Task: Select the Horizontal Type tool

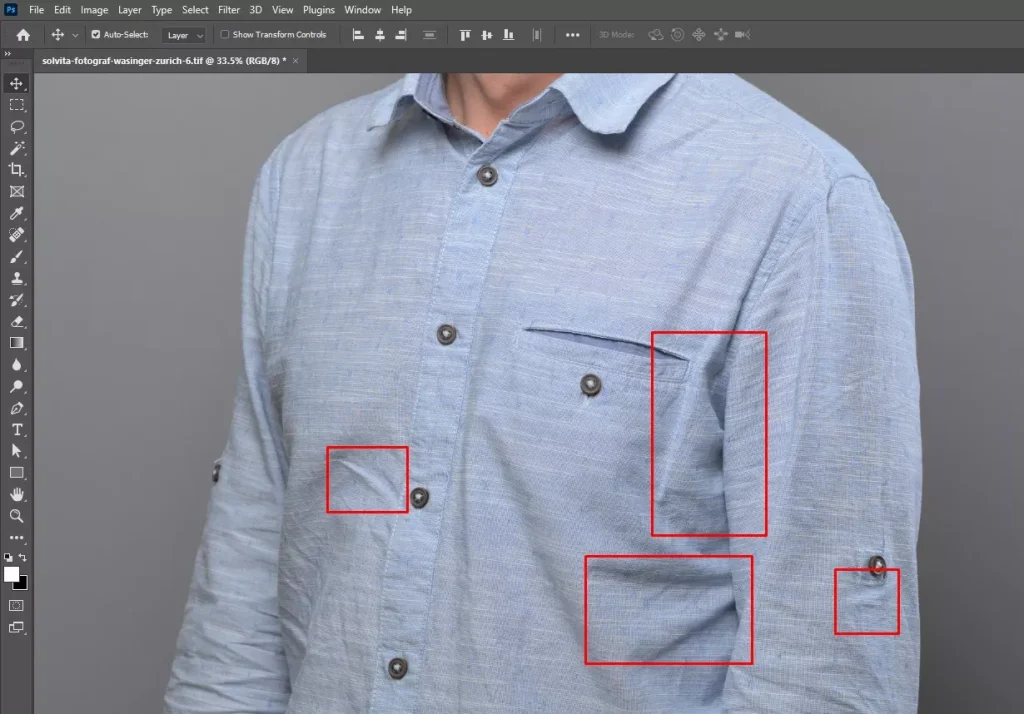Action: (17, 430)
